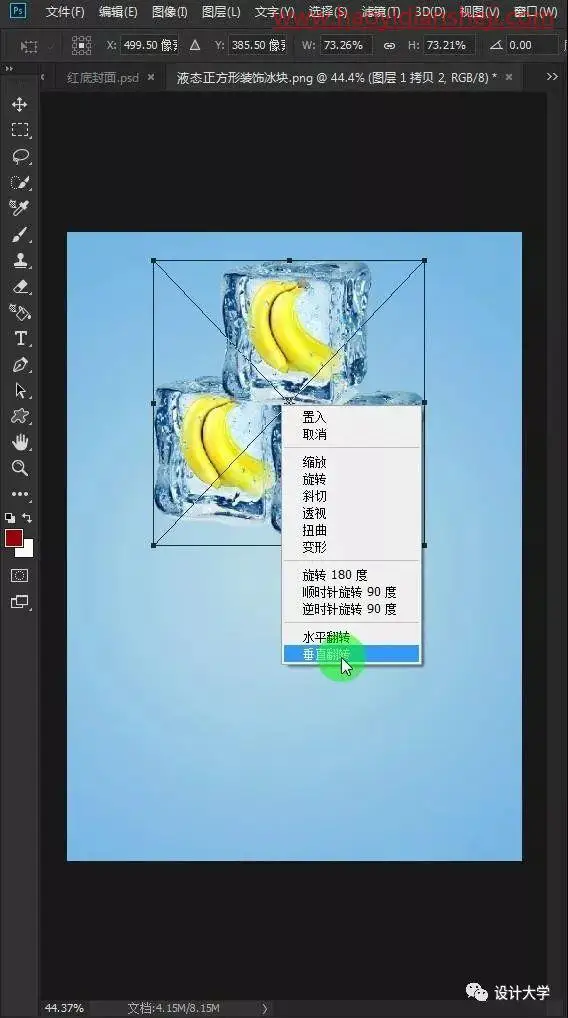Select the Paint Bucket tool
Image resolution: width=568 pixels, height=1018 pixels.
click(x=20, y=312)
